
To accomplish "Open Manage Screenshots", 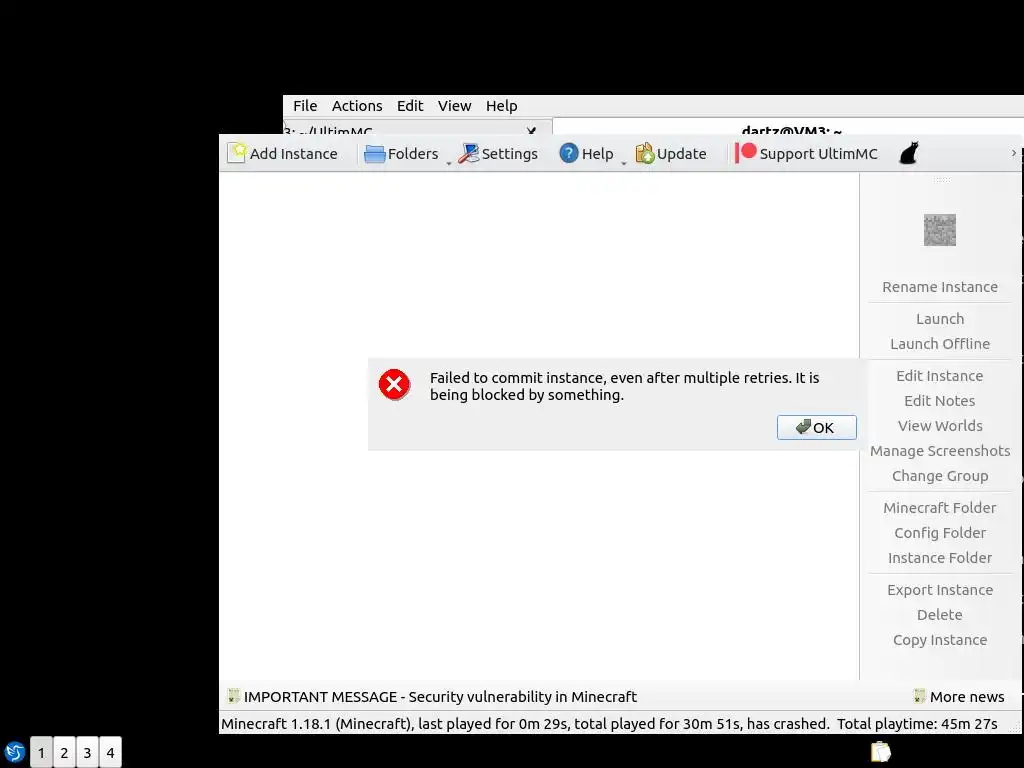I will pyautogui.click(x=940, y=451).
